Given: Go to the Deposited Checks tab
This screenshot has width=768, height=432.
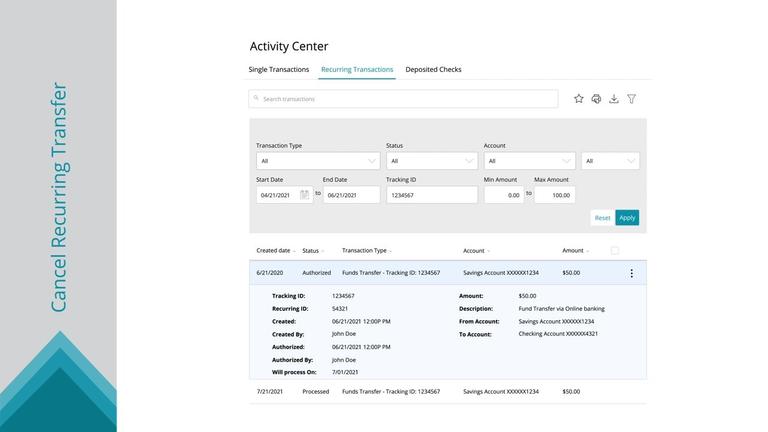Looking at the screenshot, I should click(x=433, y=70).
